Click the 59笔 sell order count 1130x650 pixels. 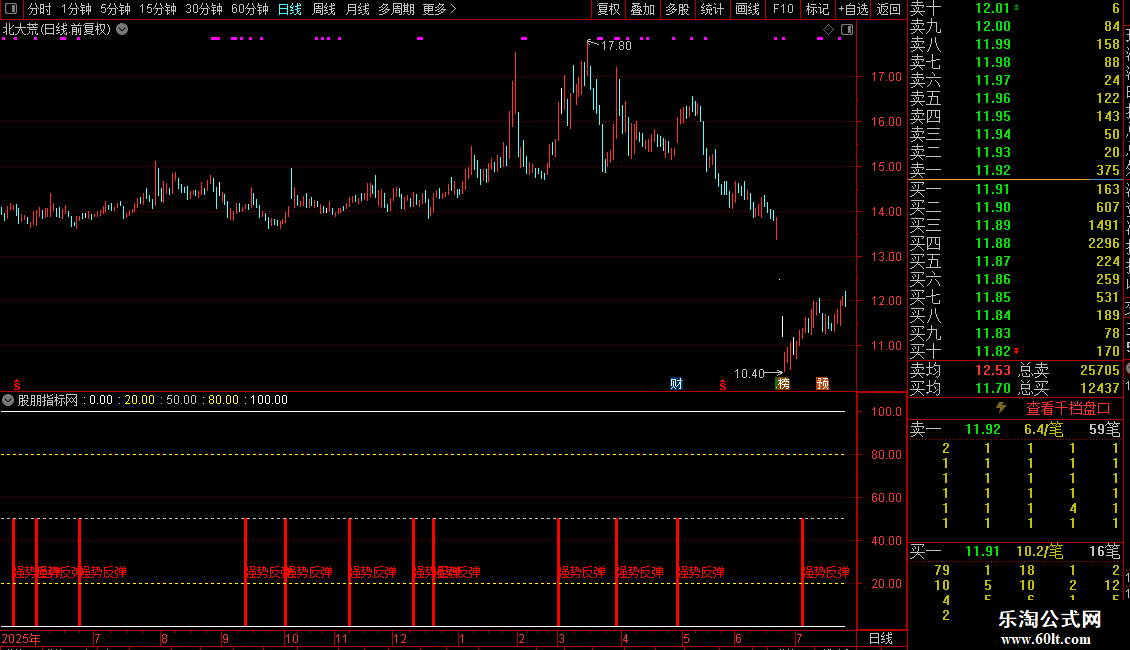1104,429
